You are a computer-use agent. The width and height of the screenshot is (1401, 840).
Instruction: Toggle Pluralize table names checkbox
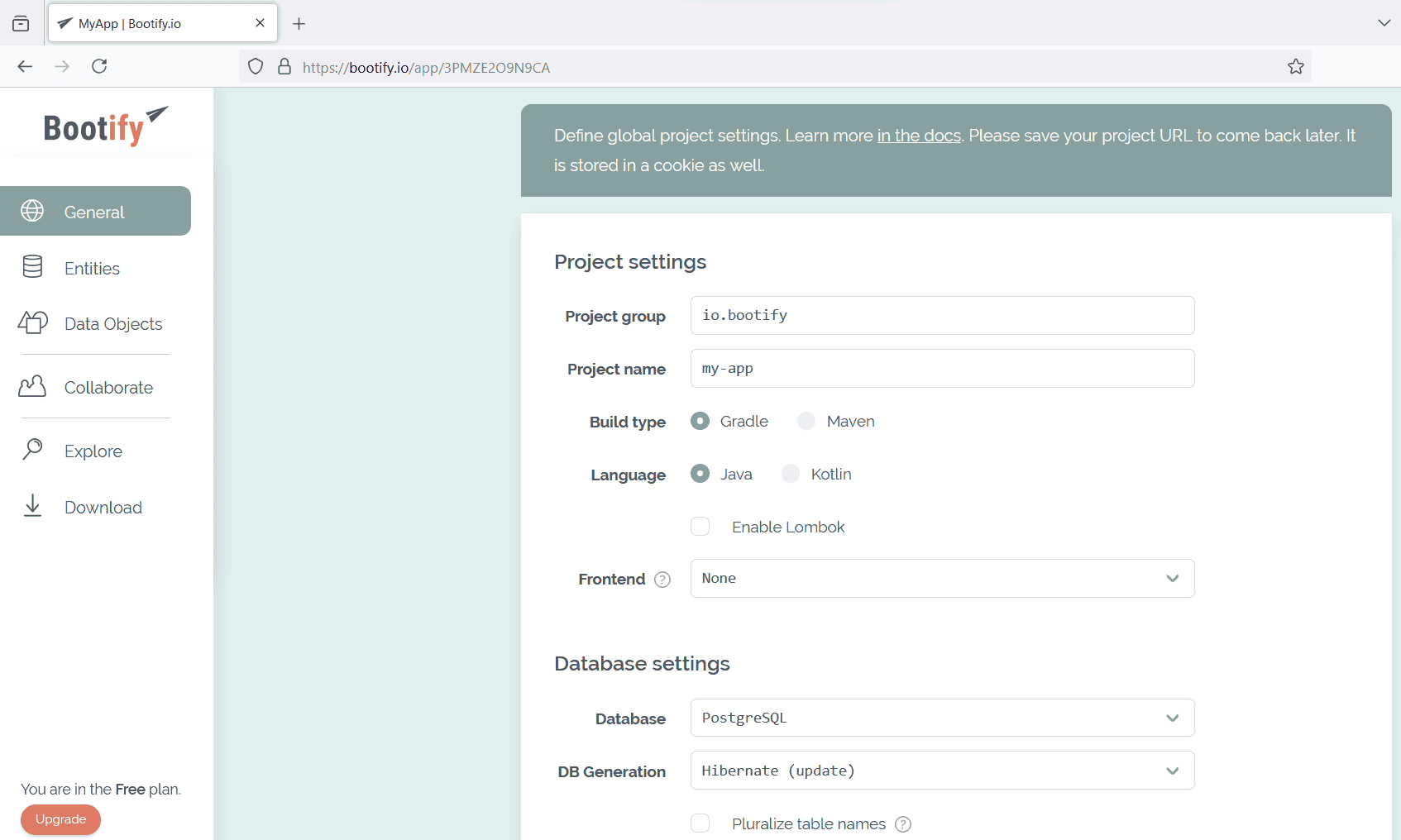700,823
